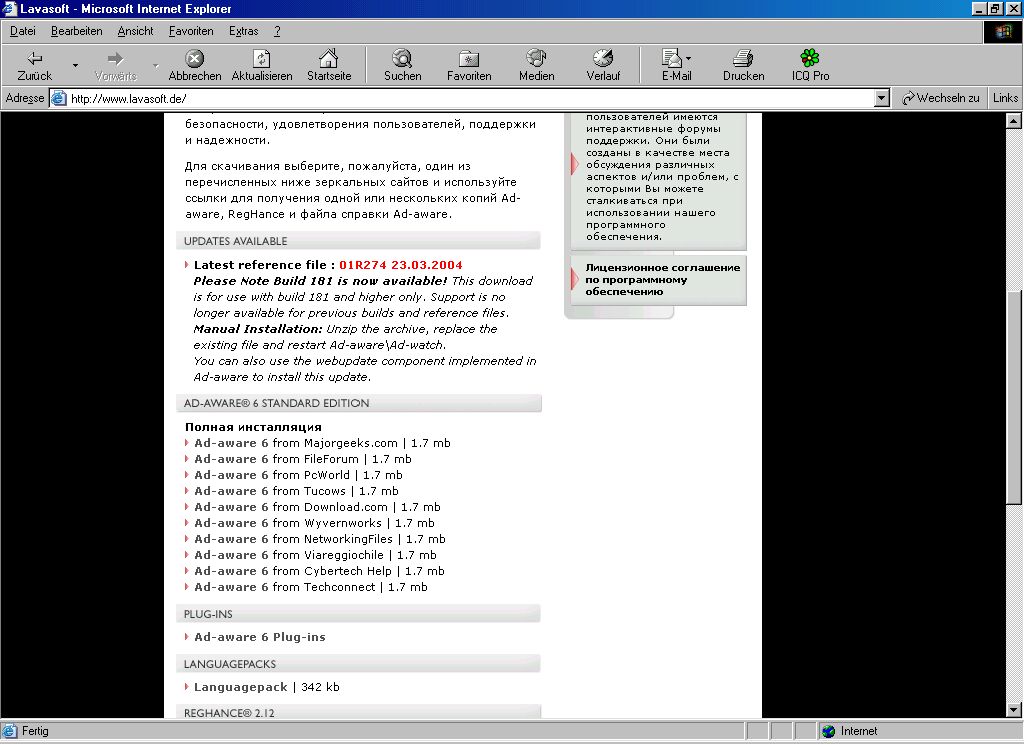Open the ? help menu

277,31
